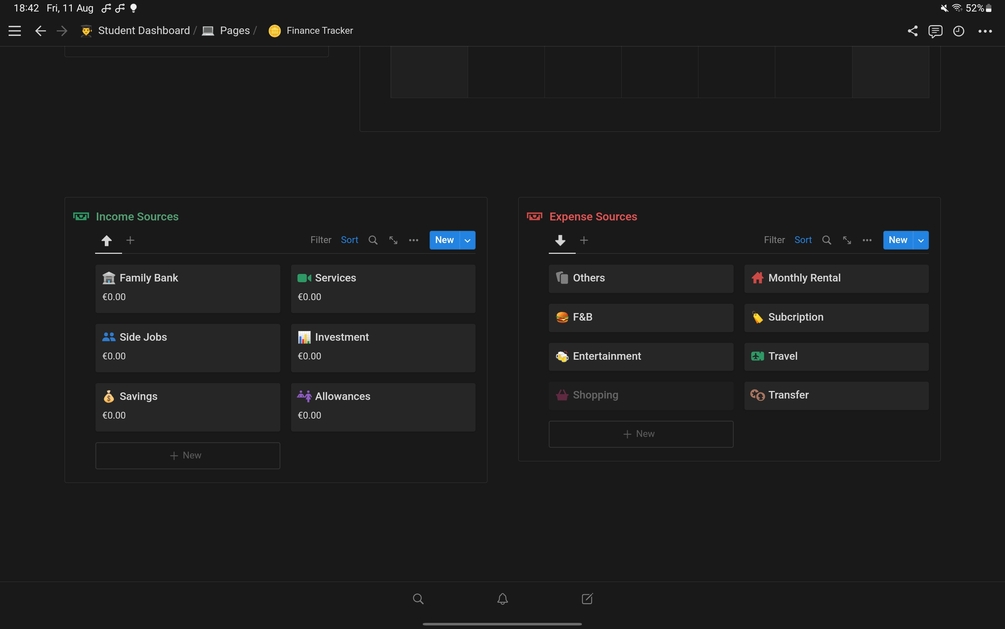Open Sort in Income Sources
The width and height of the screenshot is (1005, 629).
pyautogui.click(x=349, y=240)
